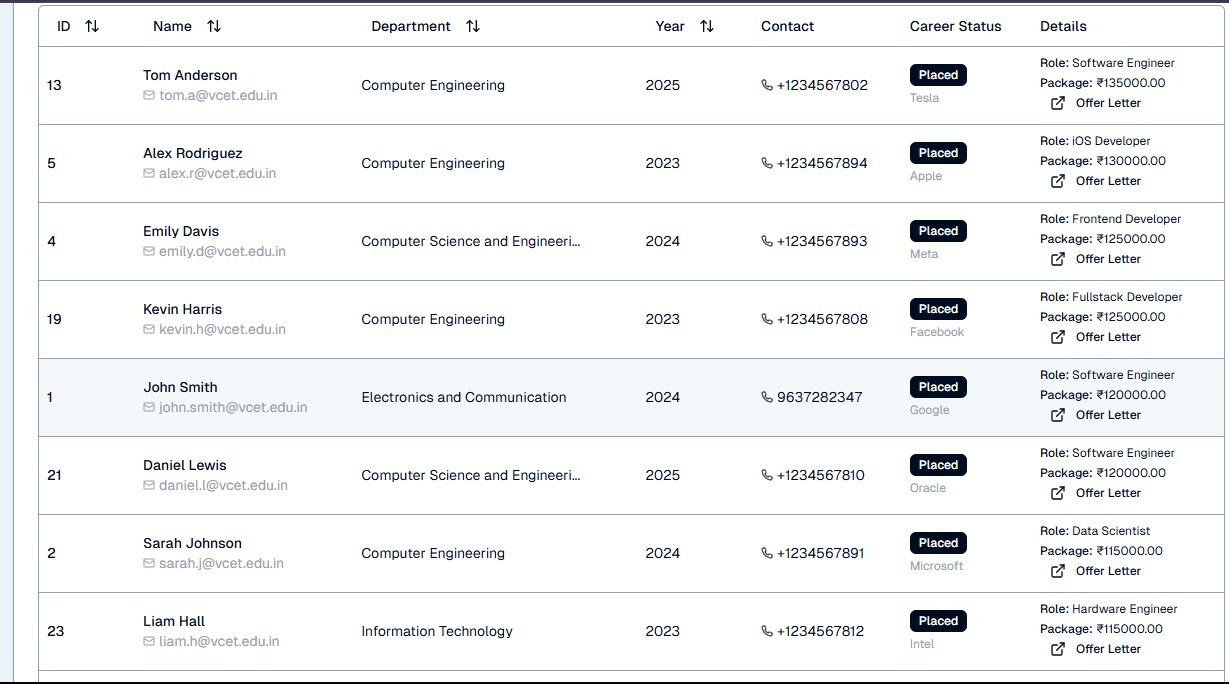1229x684 pixels.
Task: Open the Offer Letter for Kevin Harris
Action: (x=1107, y=337)
